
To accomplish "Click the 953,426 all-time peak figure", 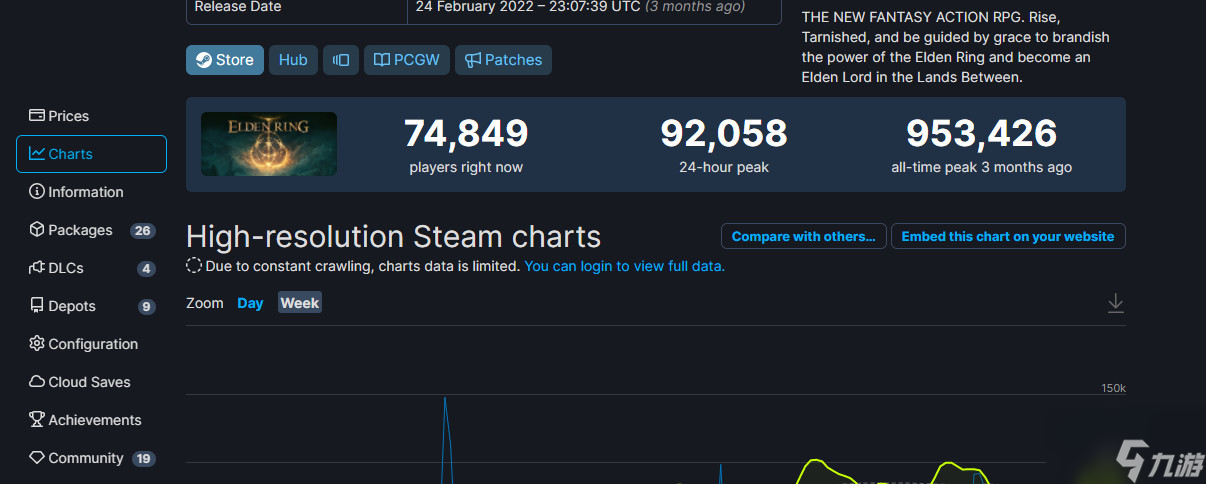I will [x=981, y=133].
